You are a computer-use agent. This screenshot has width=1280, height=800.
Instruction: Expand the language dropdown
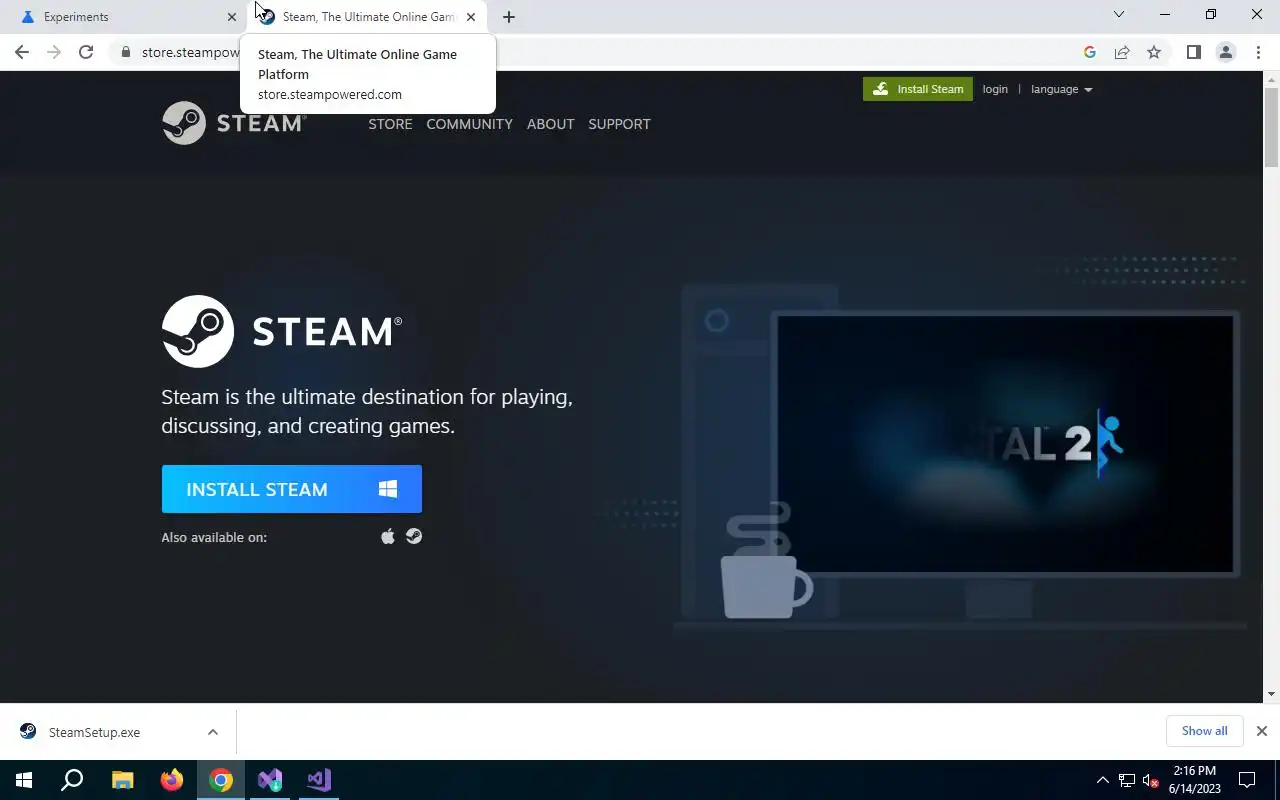pyautogui.click(x=1061, y=89)
